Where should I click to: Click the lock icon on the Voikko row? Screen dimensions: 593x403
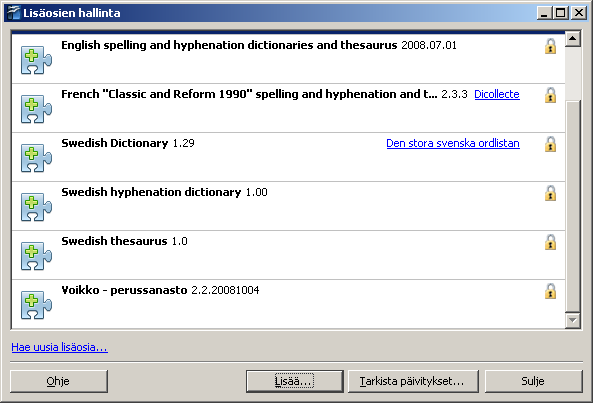(x=550, y=291)
